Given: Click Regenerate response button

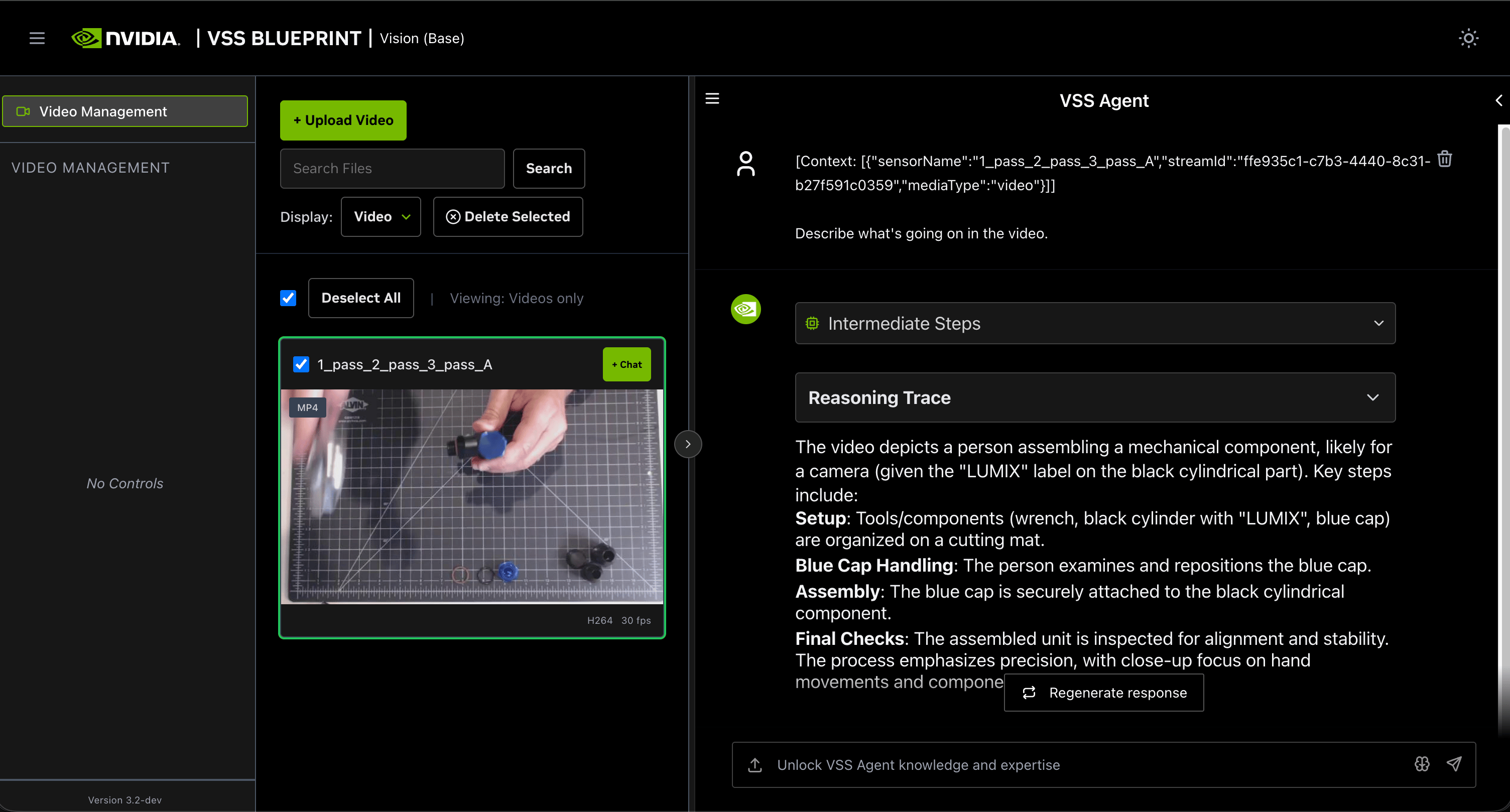Looking at the screenshot, I should [1104, 693].
